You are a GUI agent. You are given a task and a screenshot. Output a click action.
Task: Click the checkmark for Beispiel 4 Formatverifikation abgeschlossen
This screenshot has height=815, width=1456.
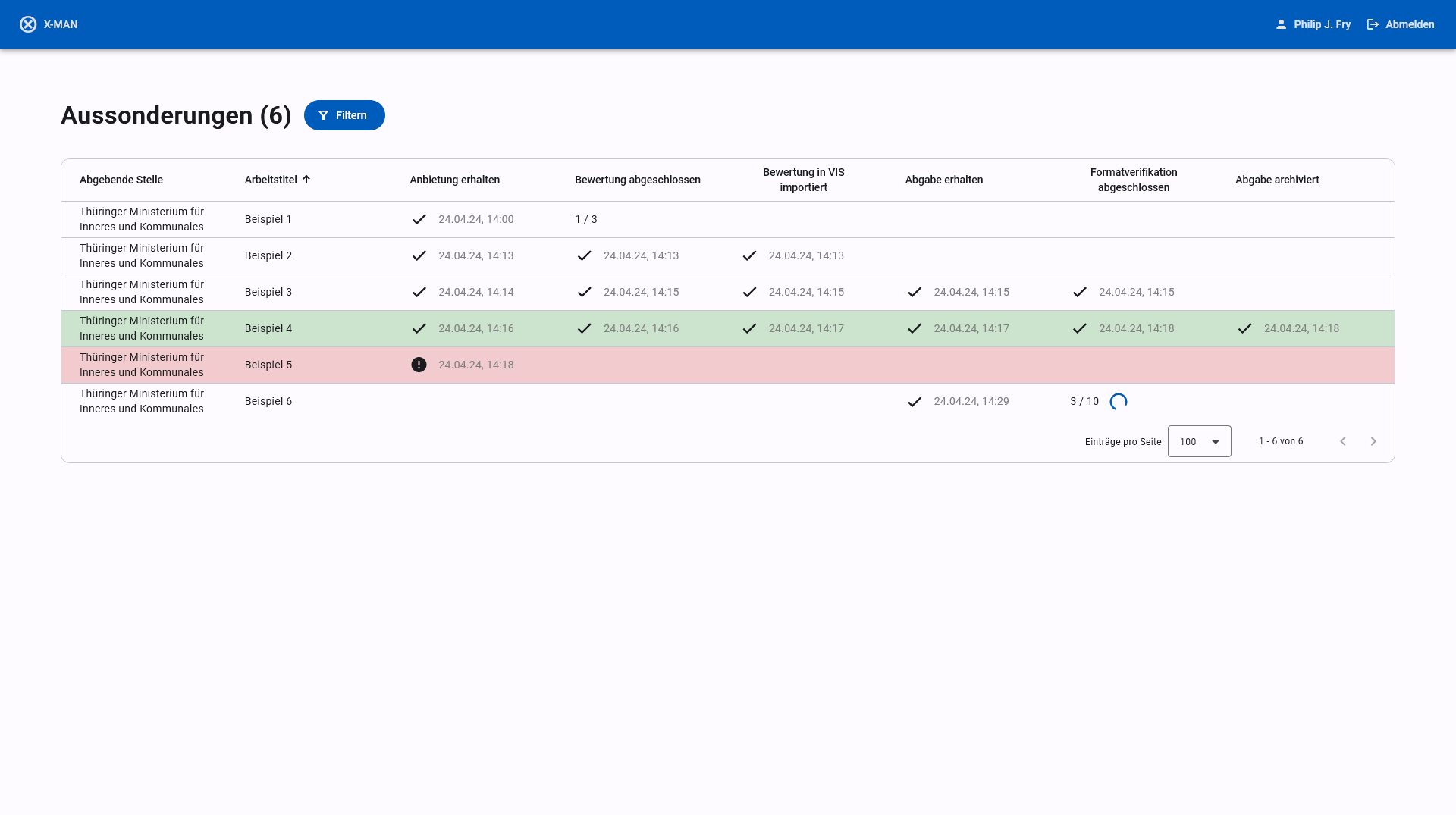click(x=1080, y=328)
